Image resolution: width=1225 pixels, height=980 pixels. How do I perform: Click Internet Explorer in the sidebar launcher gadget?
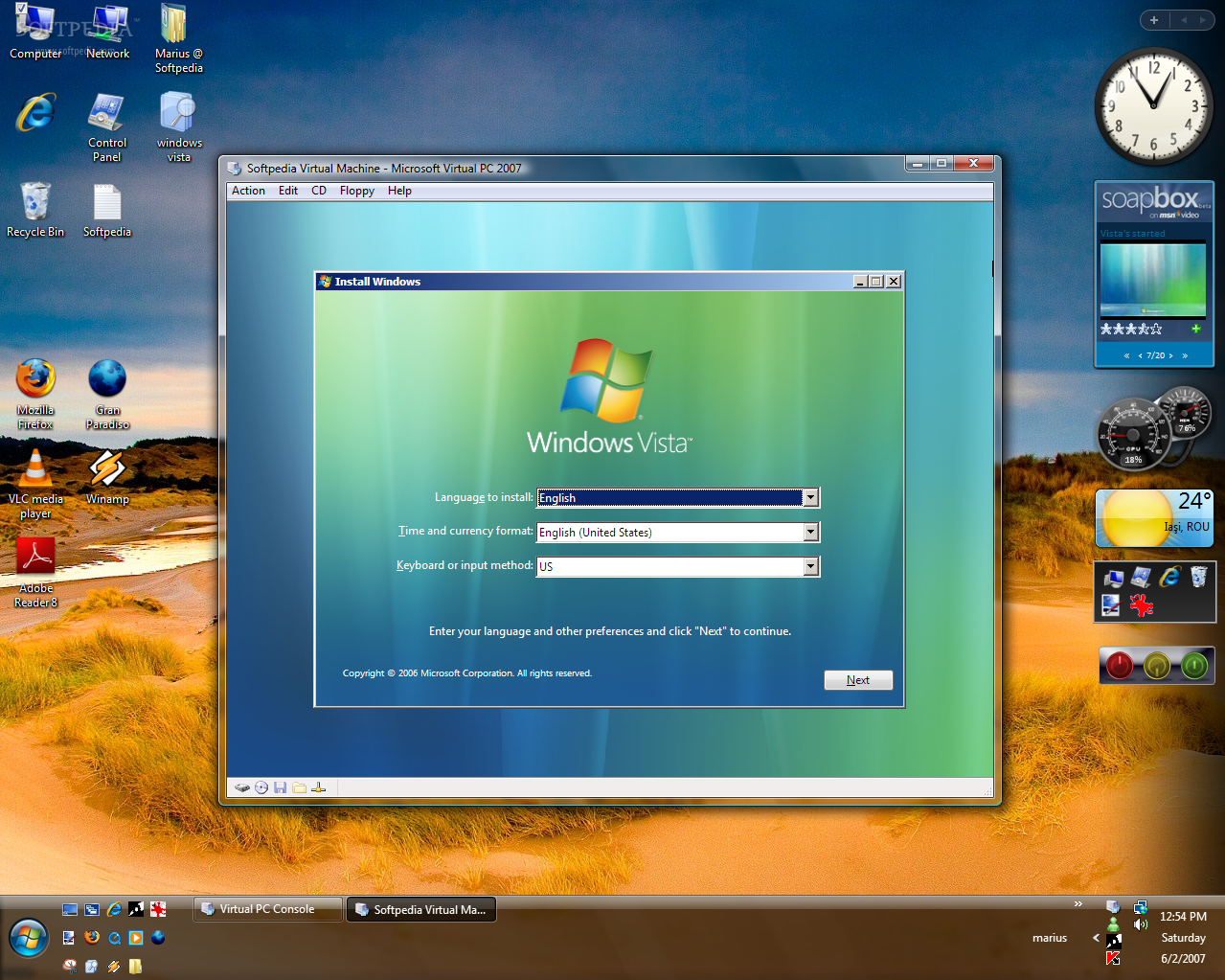[1169, 578]
